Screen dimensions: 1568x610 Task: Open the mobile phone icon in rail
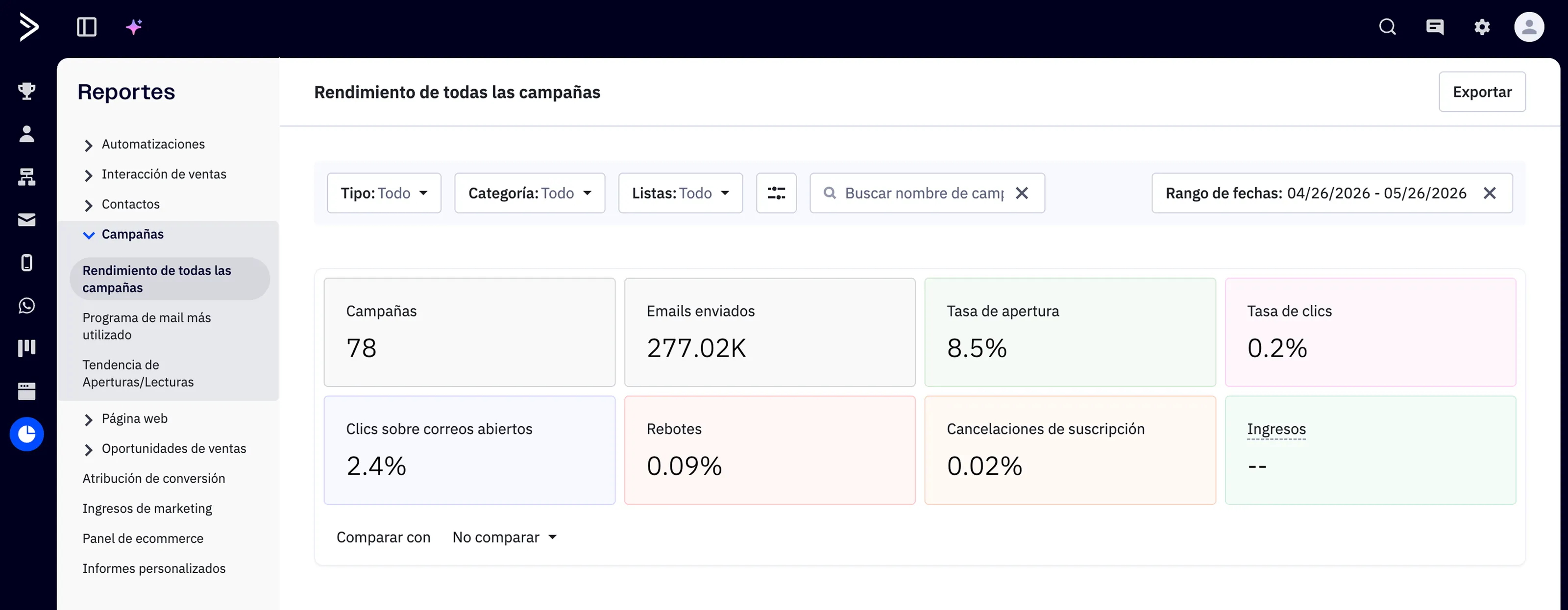27,263
